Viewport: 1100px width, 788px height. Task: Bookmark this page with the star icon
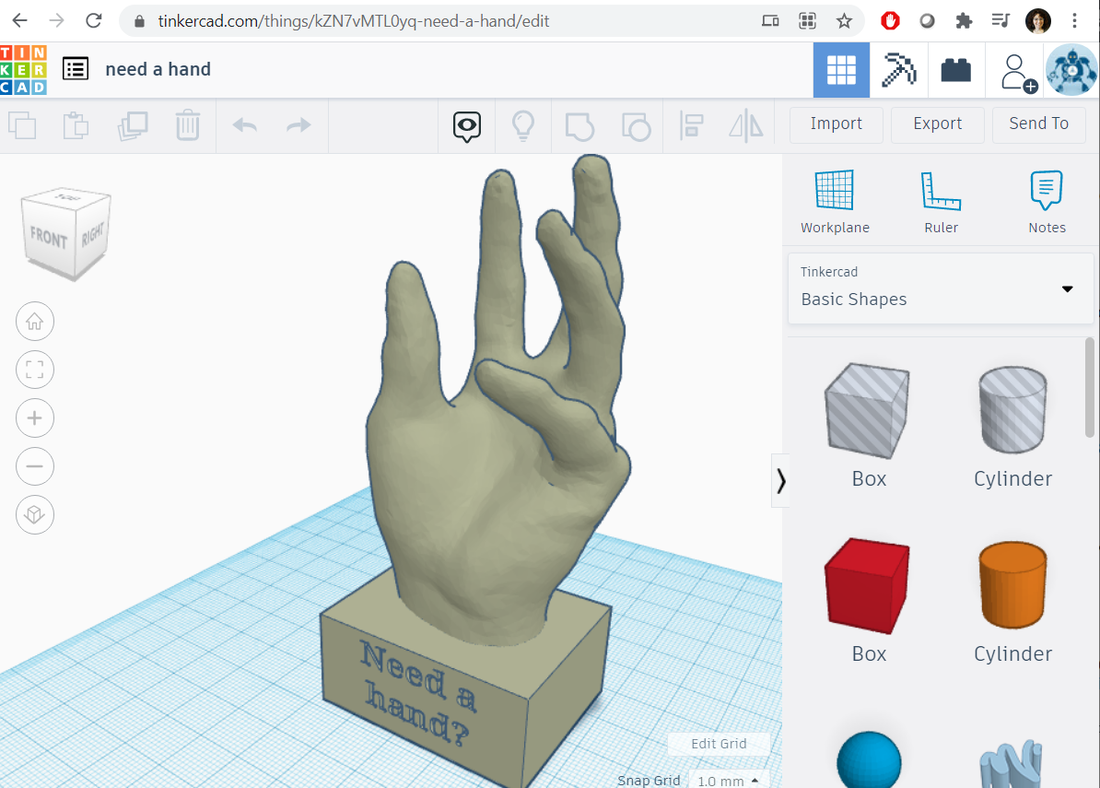point(844,21)
